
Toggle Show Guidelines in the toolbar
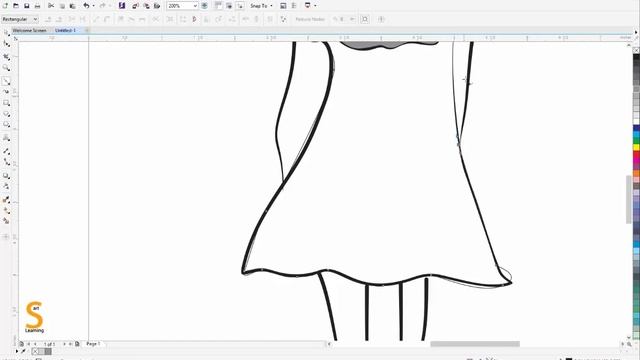pyautogui.click(x=240, y=6)
